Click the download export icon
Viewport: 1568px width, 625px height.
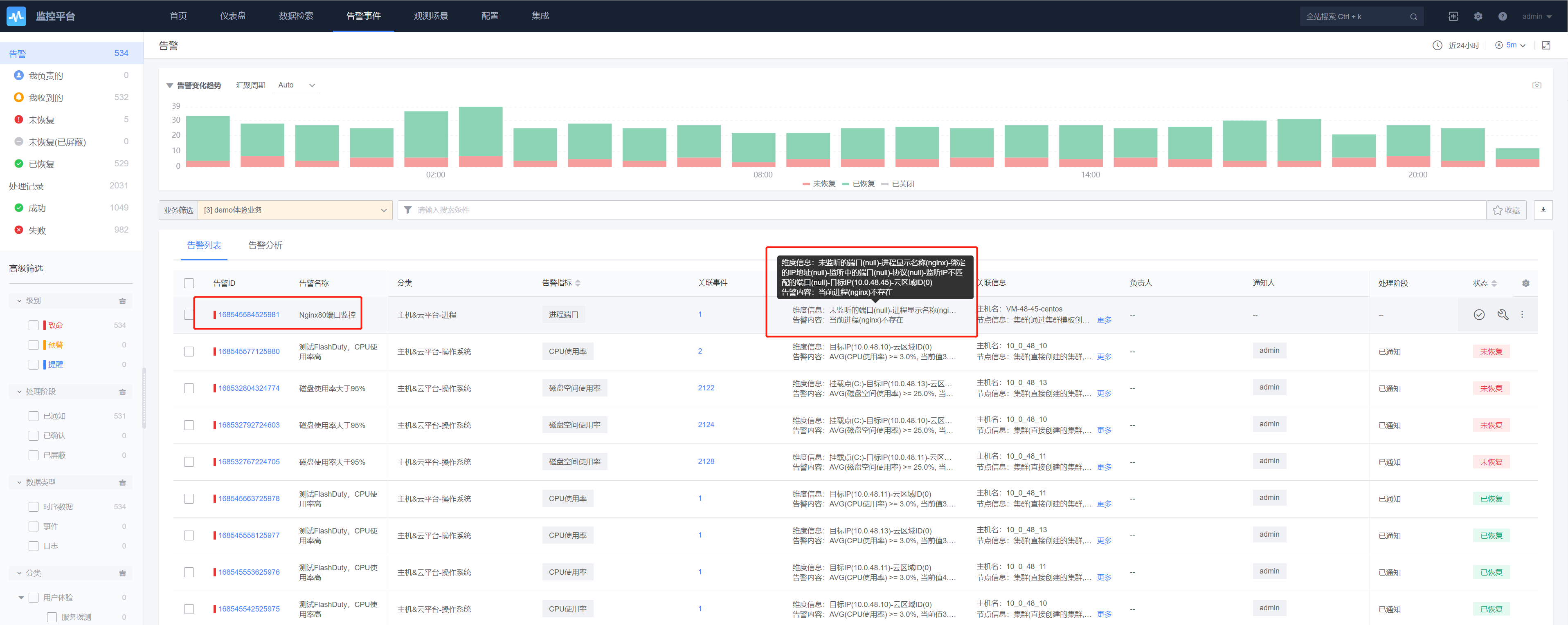[x=1543, y=210]
